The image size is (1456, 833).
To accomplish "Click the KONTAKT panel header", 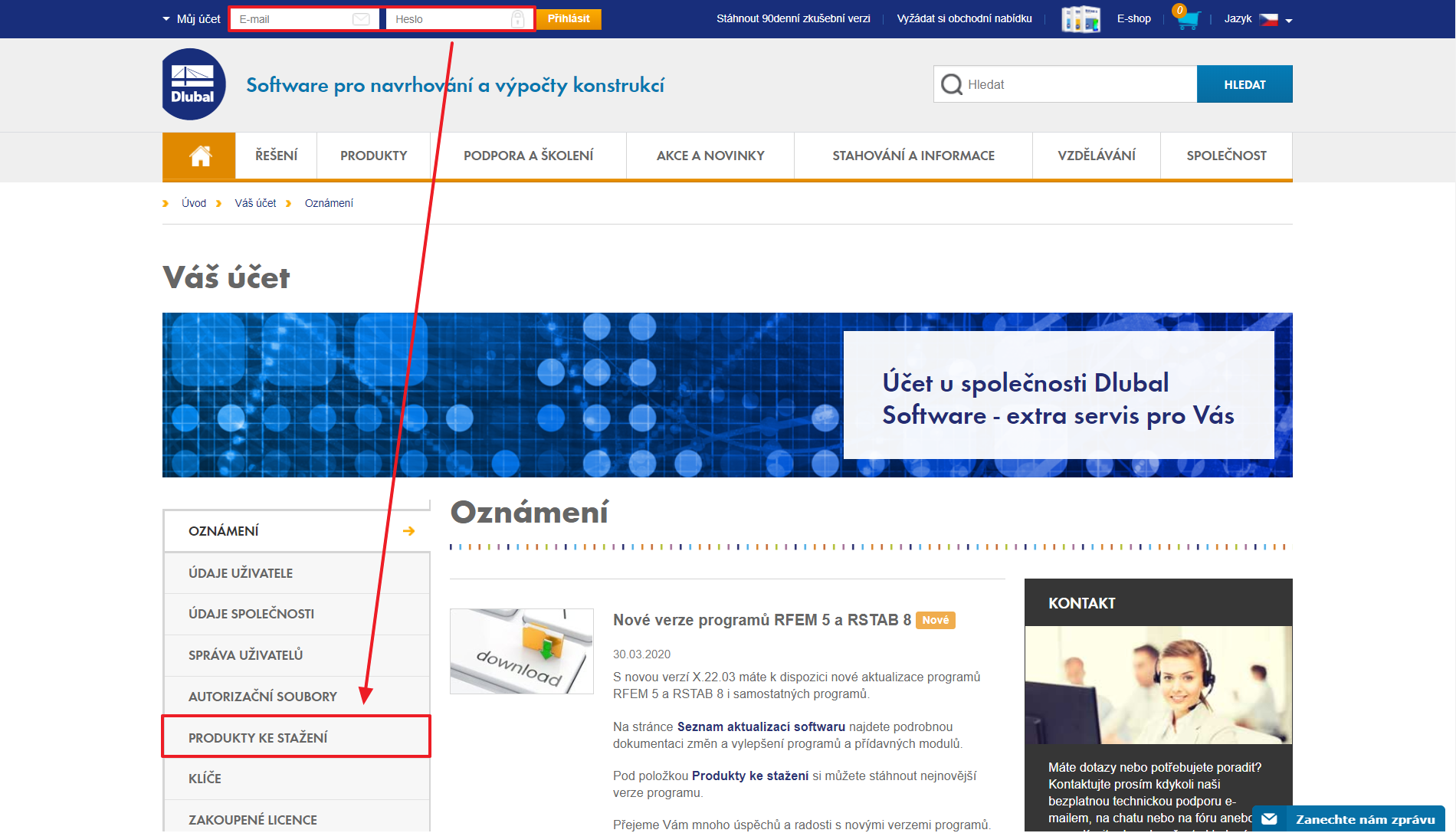I will [x=1159, y=603].
